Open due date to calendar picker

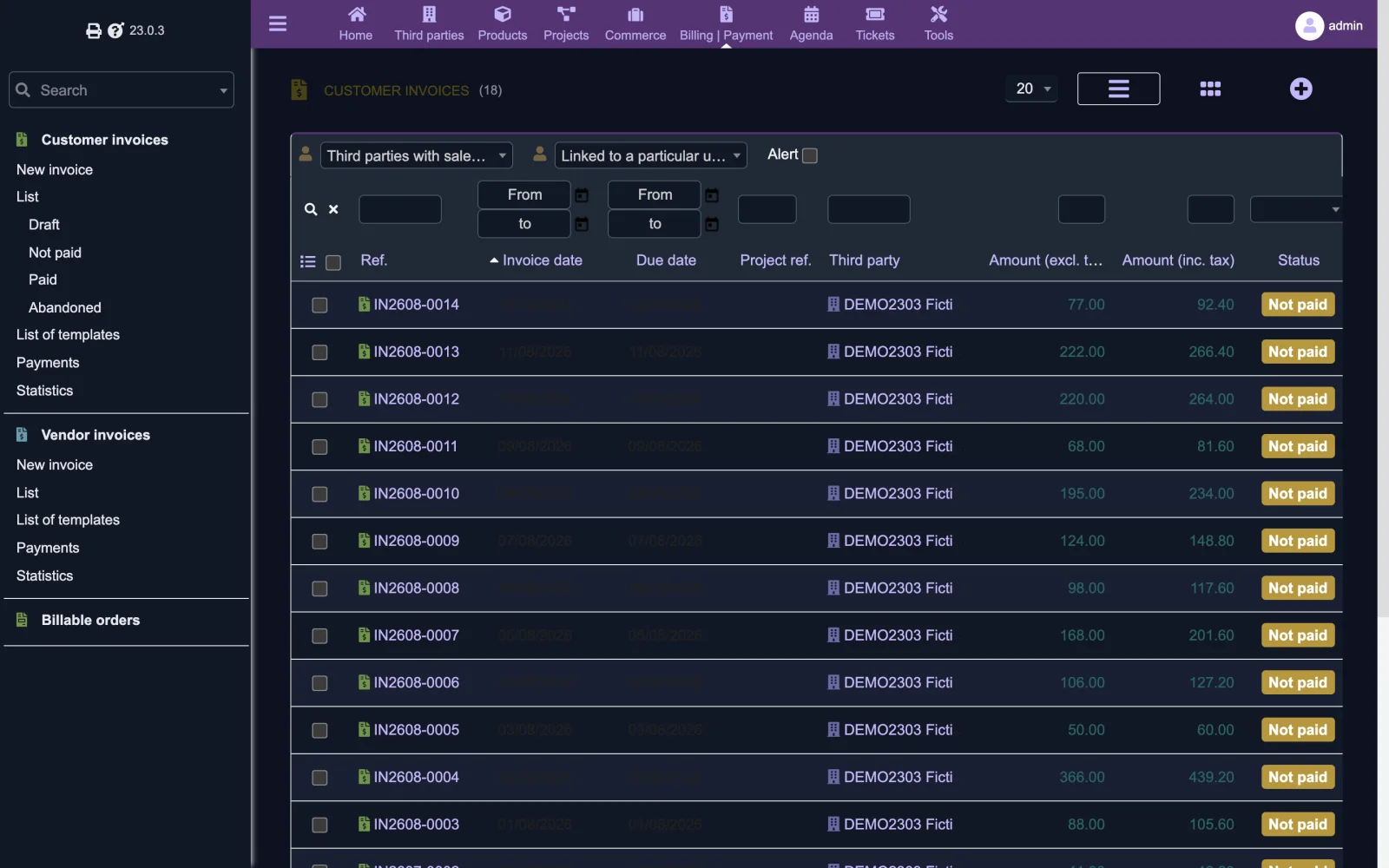tap(712, 224)
